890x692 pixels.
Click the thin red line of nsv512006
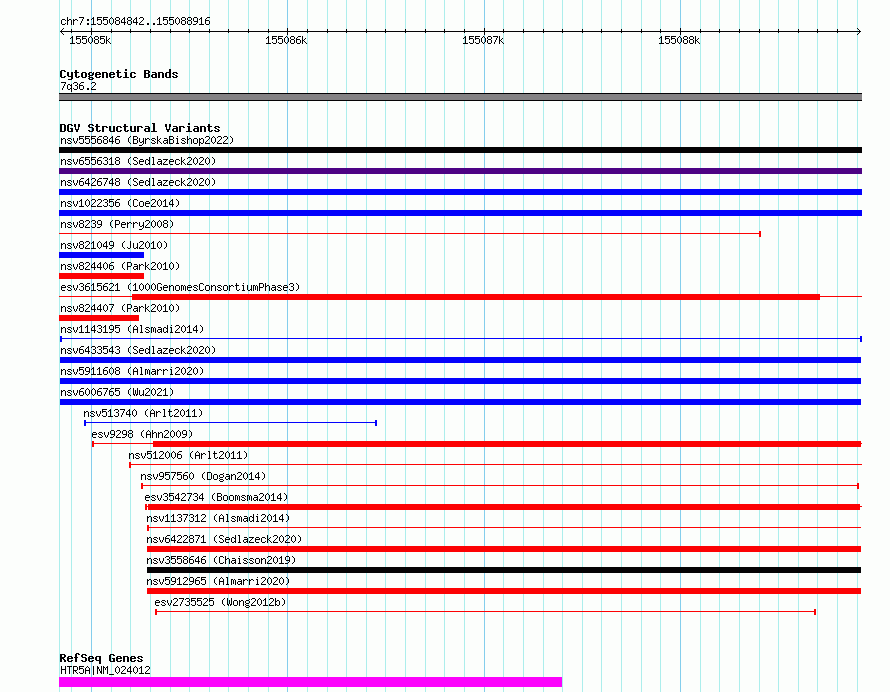pyautogui.click(x=496, y=465)
